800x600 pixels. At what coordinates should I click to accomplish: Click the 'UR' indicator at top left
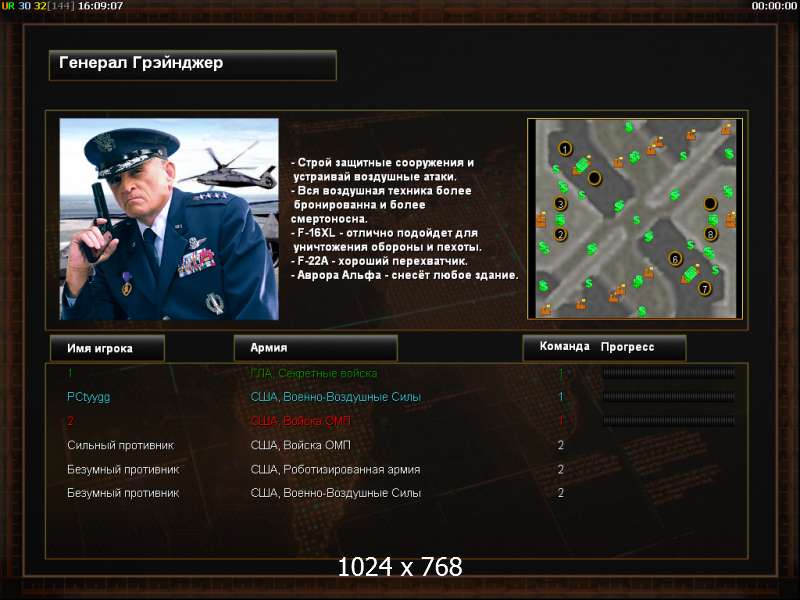[x=8, y=6]
